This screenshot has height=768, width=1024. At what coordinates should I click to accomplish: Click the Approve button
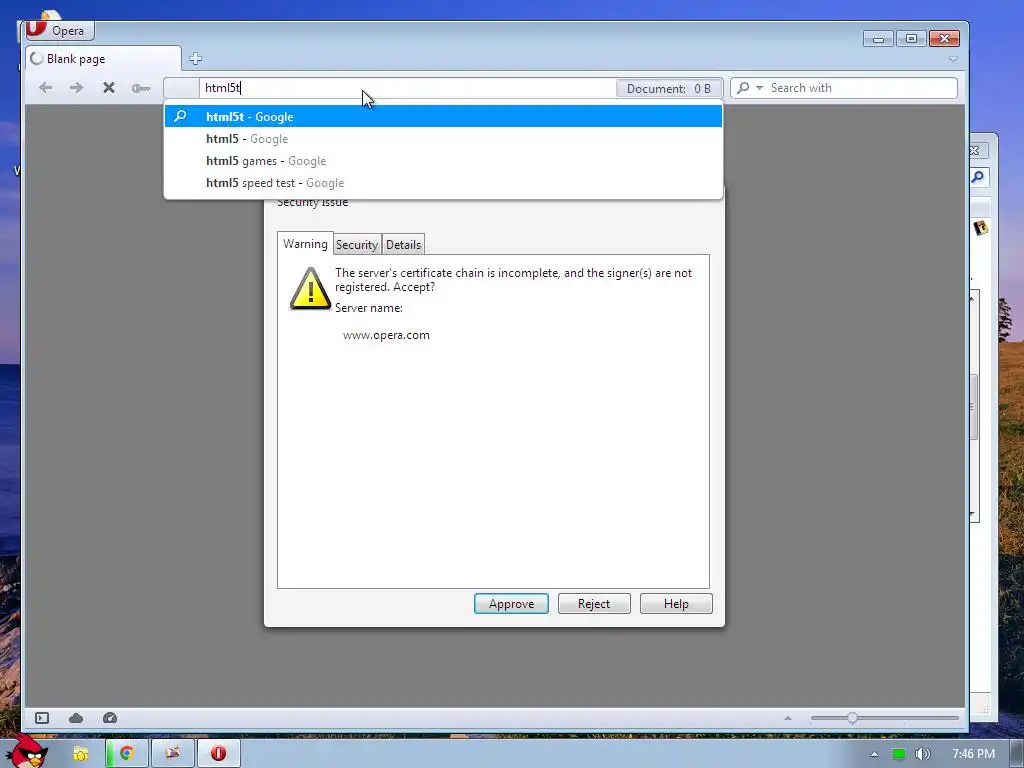click(511, 604)
